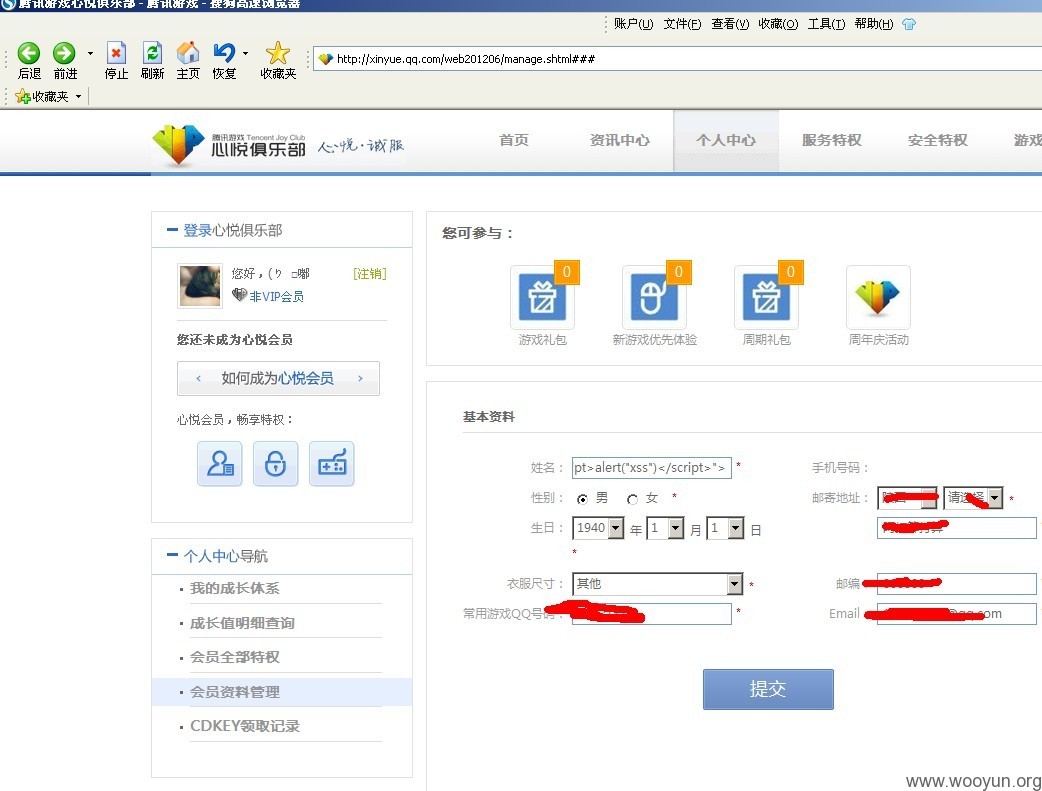Go to the 资讯中心 navigation tab
This screenshot has height=791, width=1042.
click(x=619, y=140)
